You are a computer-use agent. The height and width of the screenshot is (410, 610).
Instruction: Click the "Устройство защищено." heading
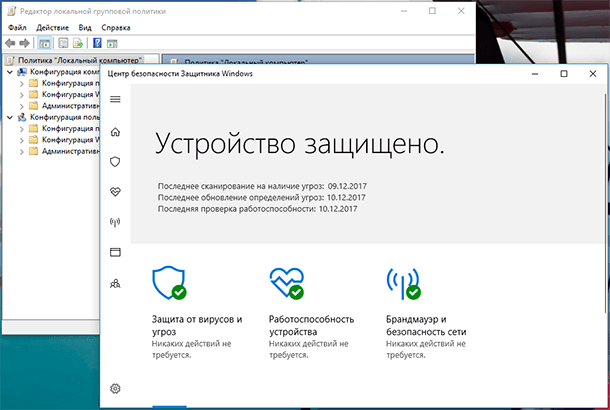(300, 144)
